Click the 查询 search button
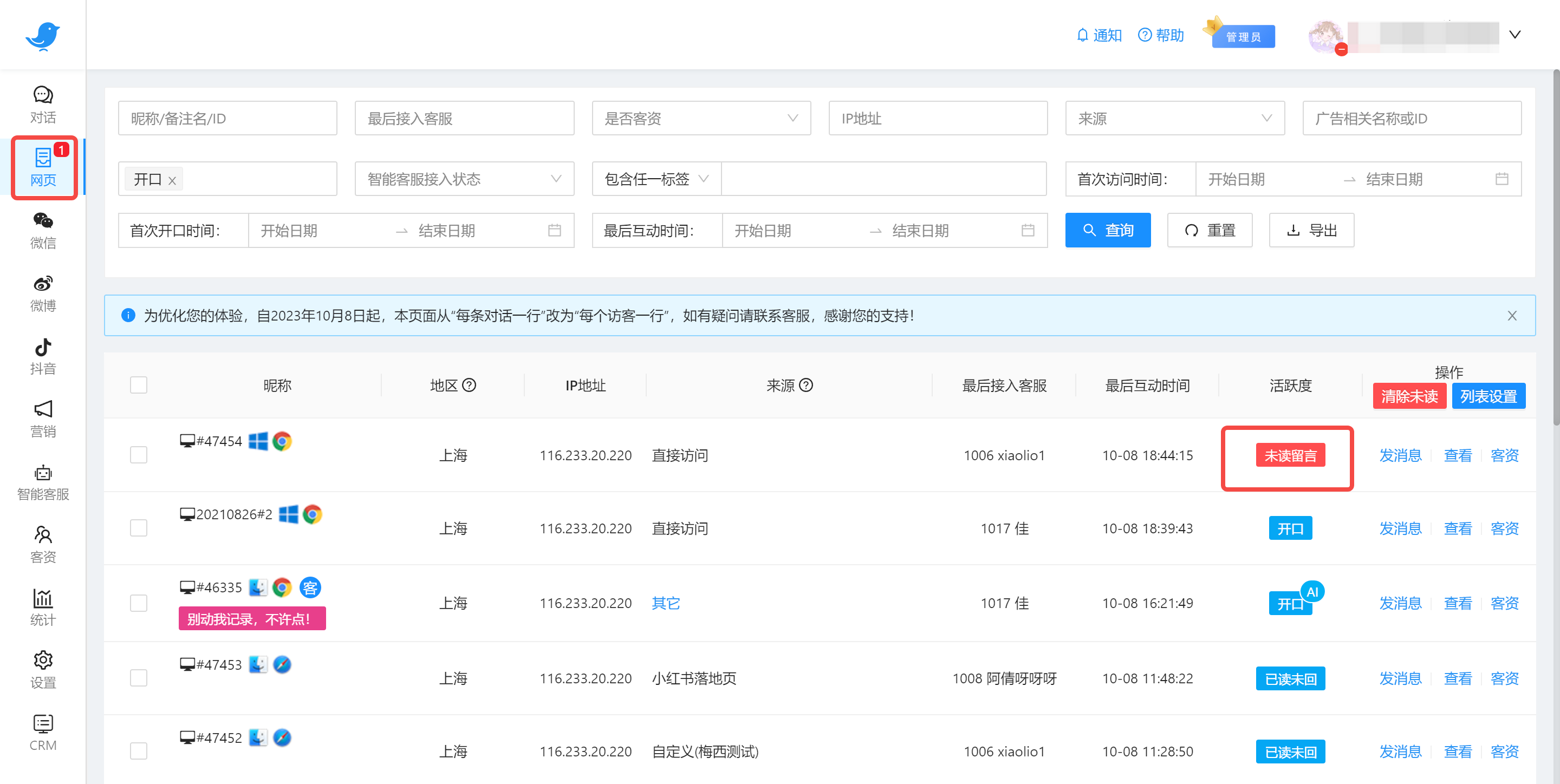This screenshot has height=784, width=1560. 1108,230
